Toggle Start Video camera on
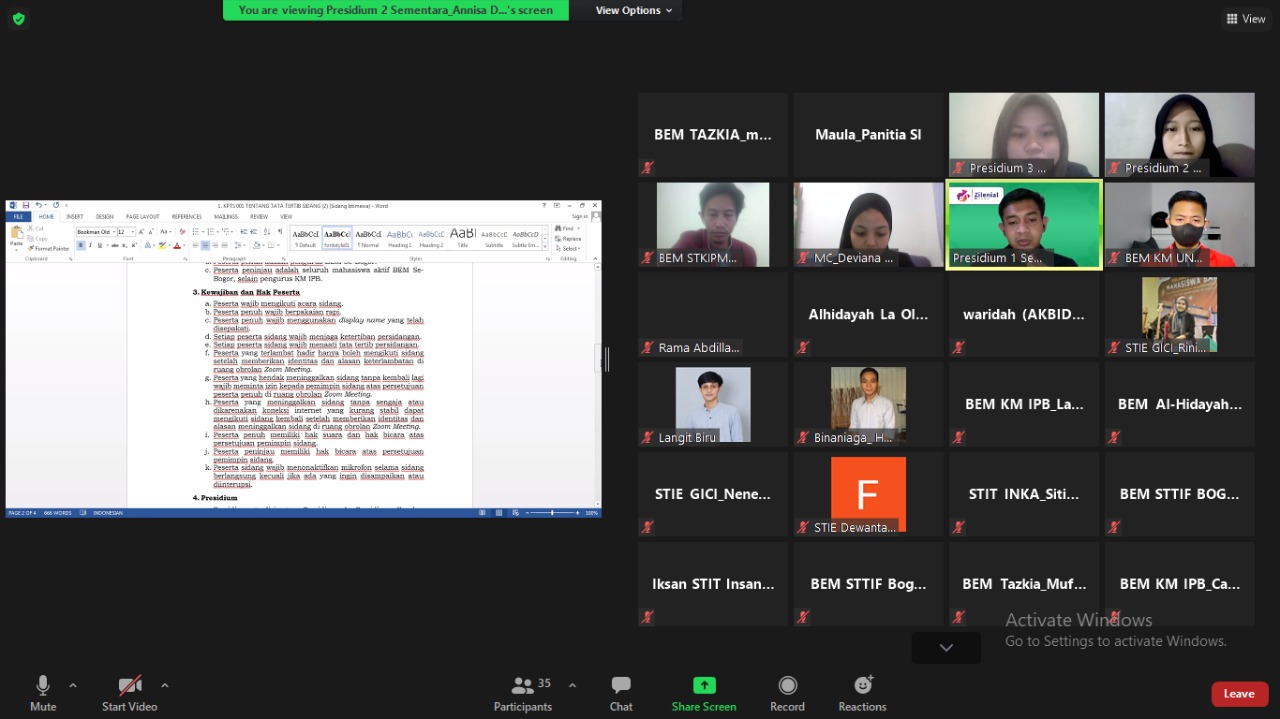The width and height of the screenshot is (1280, 719). (130, 686)
